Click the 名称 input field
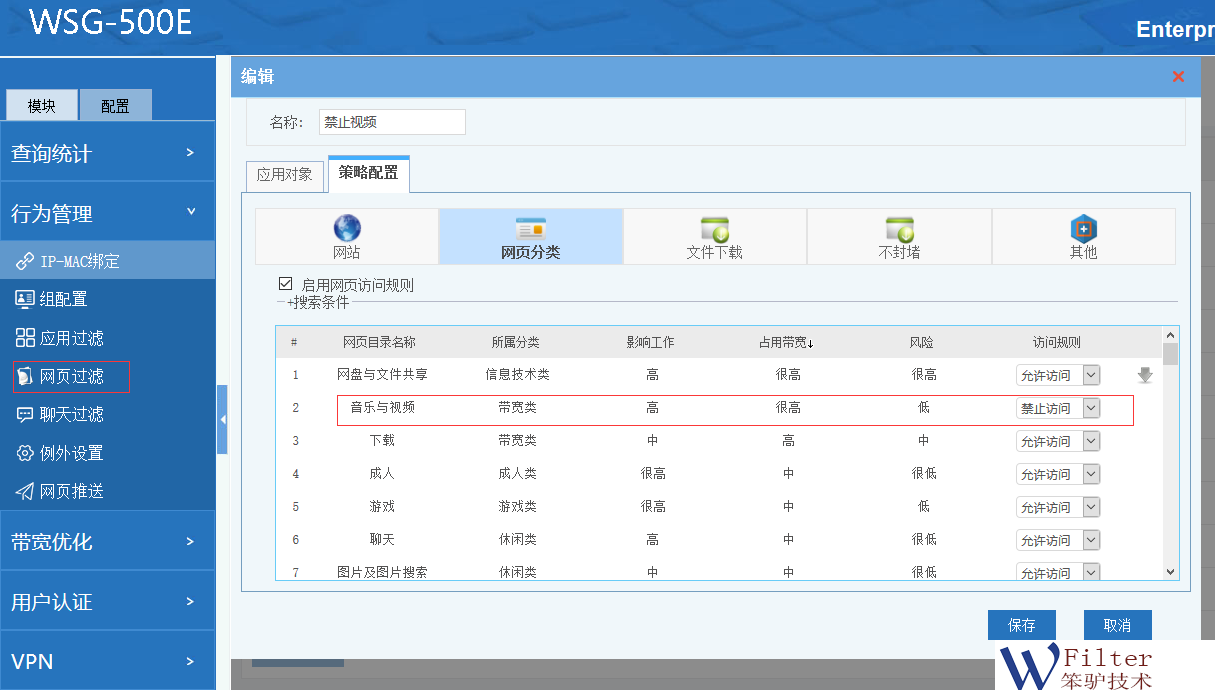Screen dimensions: 1215x690 (392, 122)
